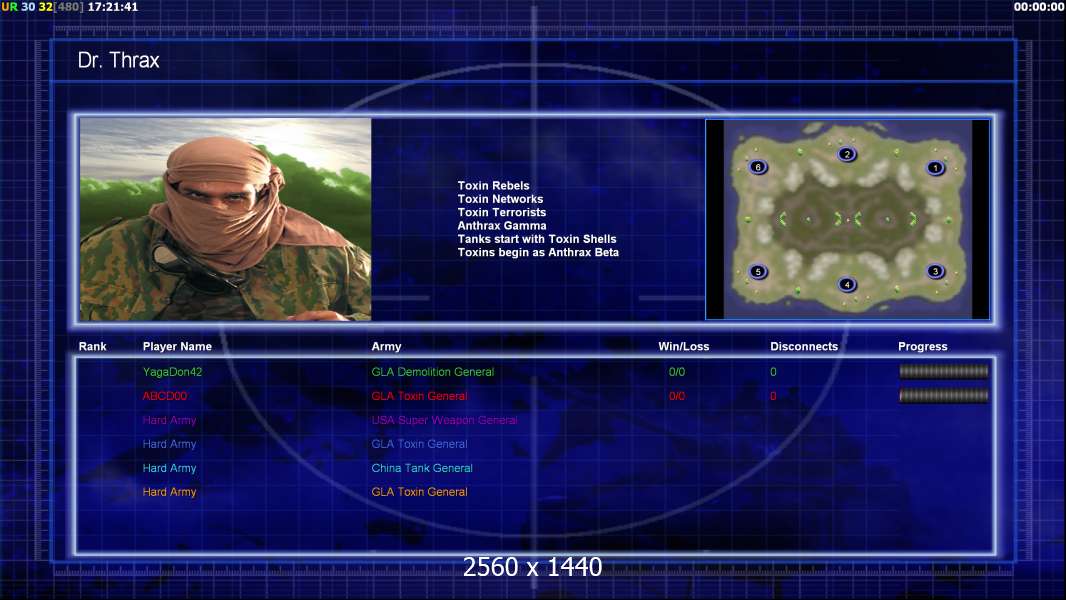
Task: Click the red GLA Toxin General entry
Action: [419, 395]
